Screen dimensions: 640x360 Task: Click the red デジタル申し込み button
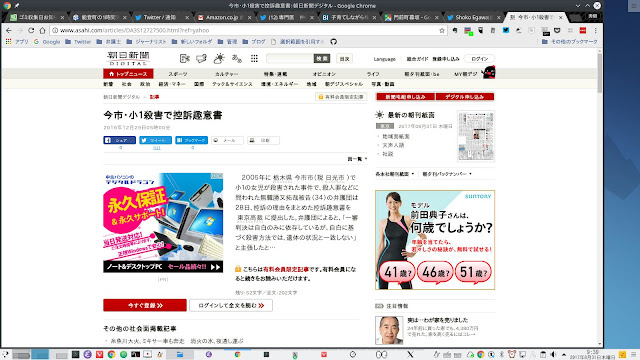point(464,97)
